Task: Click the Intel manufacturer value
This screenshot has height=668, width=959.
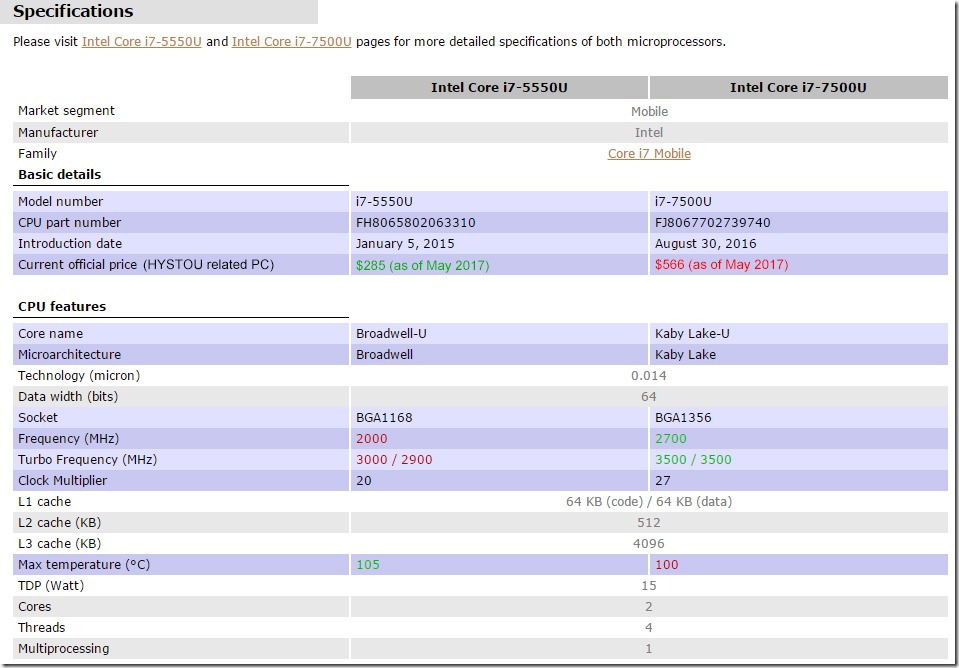Action: [x=649, y=132]
